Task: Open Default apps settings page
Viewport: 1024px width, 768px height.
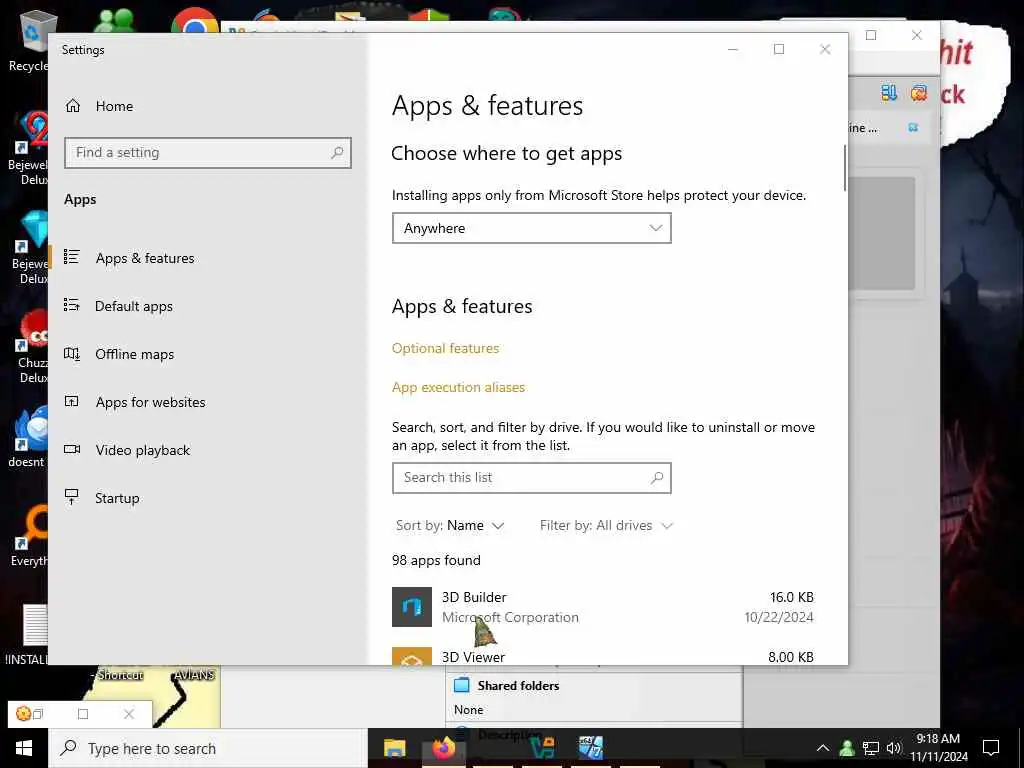Action: [x=134, y=306]
